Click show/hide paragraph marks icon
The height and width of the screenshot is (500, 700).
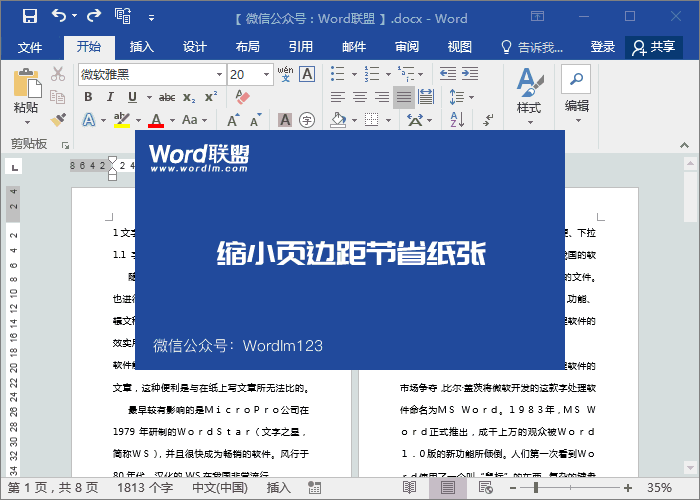click(x=488, y=120)
